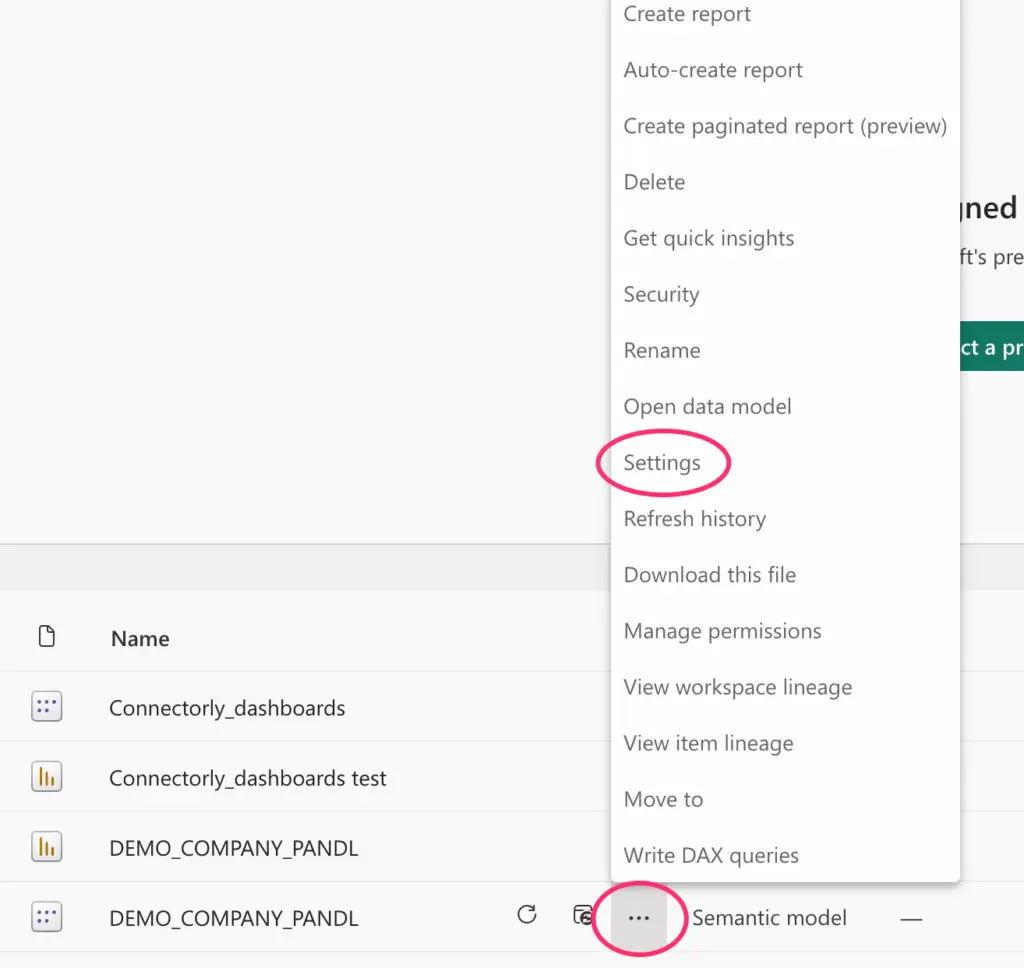Select Settings from the context menu

click(662, 463)
